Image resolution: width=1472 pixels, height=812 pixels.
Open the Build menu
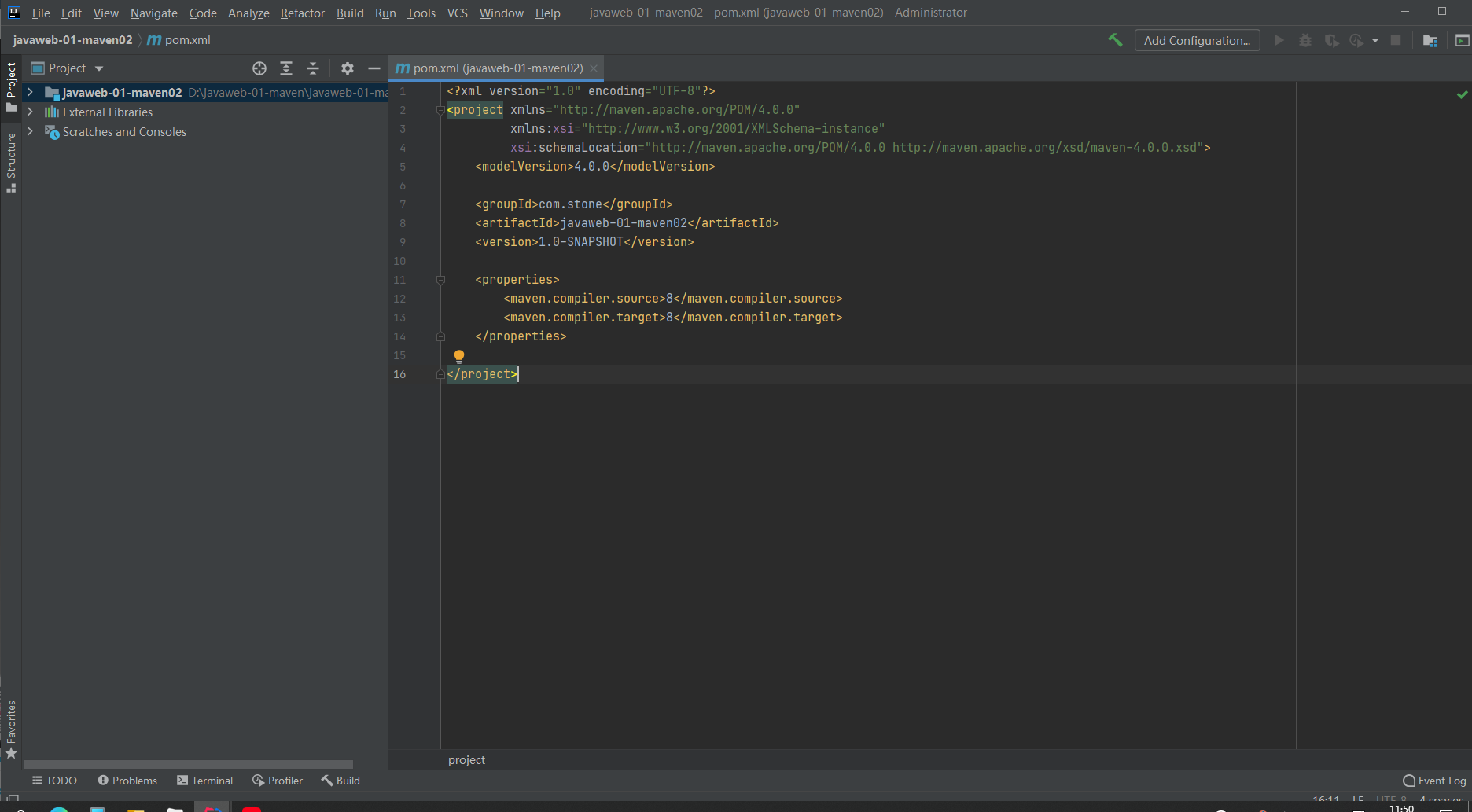350,13
